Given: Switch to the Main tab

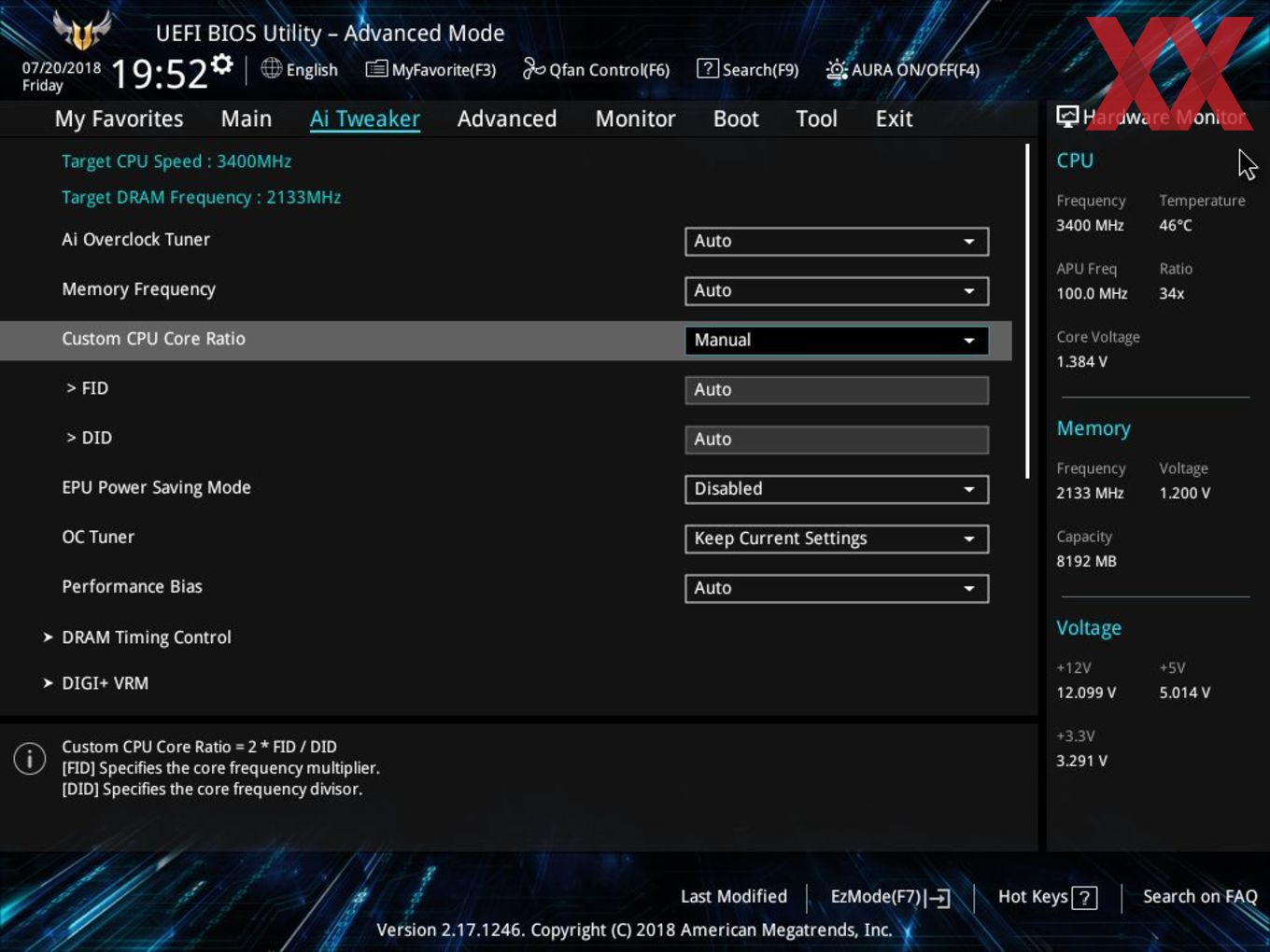Looking at the screenshot, I should point(247,119).
